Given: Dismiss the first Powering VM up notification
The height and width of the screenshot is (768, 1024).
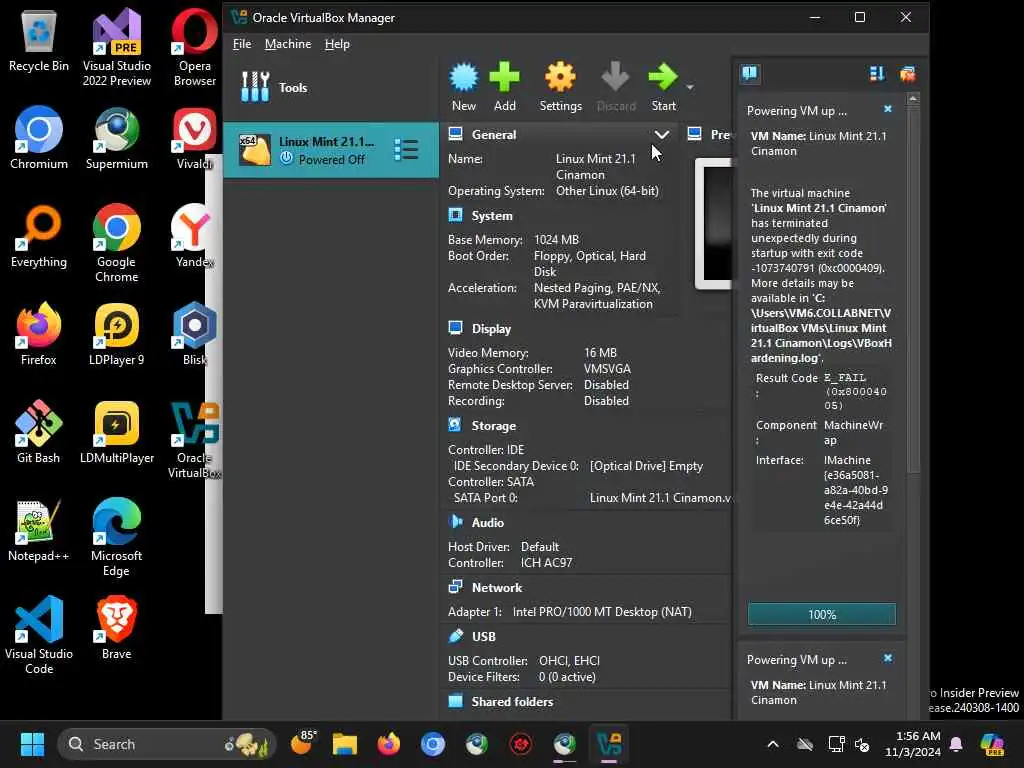Looking at the screenshot, I should click(888, 109).
